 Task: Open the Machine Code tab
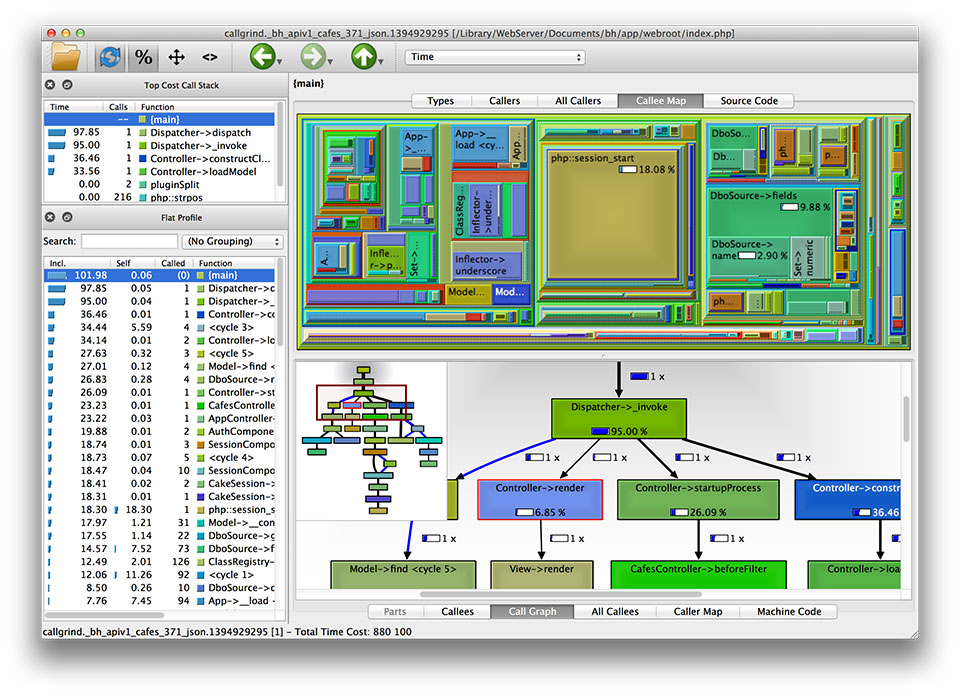789,612
